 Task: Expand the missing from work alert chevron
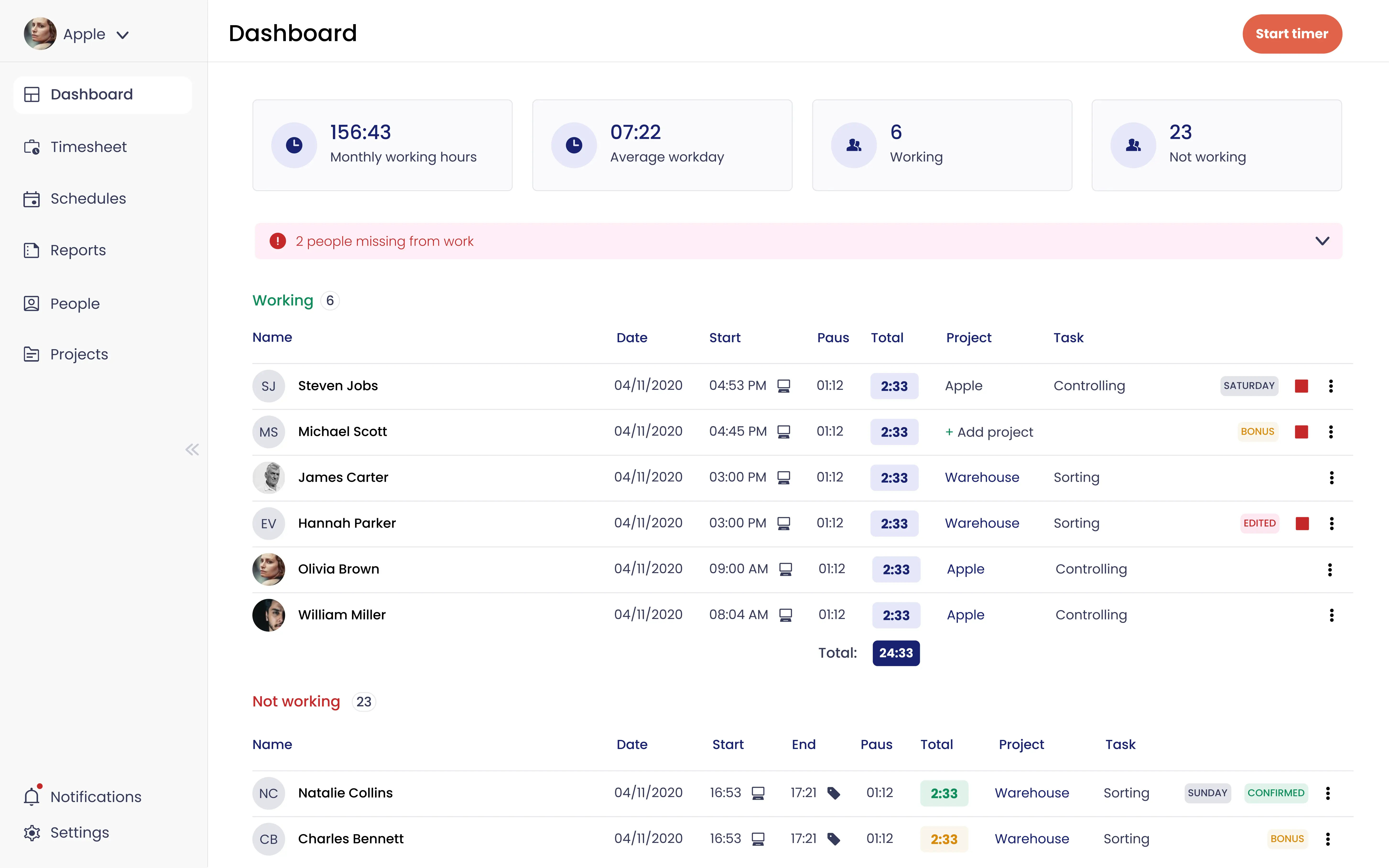click(1322, 241)
